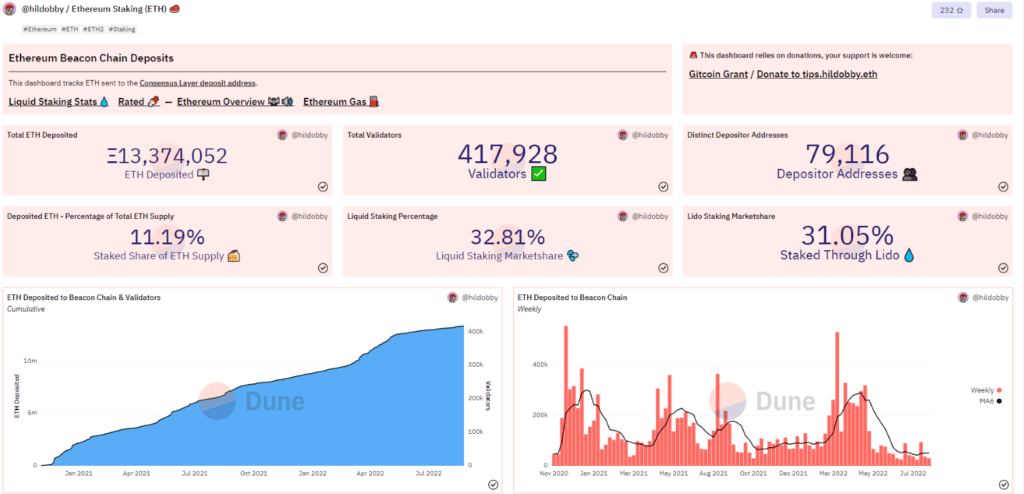Image resolution: width=1024 pixels, height=494 pixels.
Task: Click checkmark icon on Total Validators card
Action: click(x=663, y=187)
